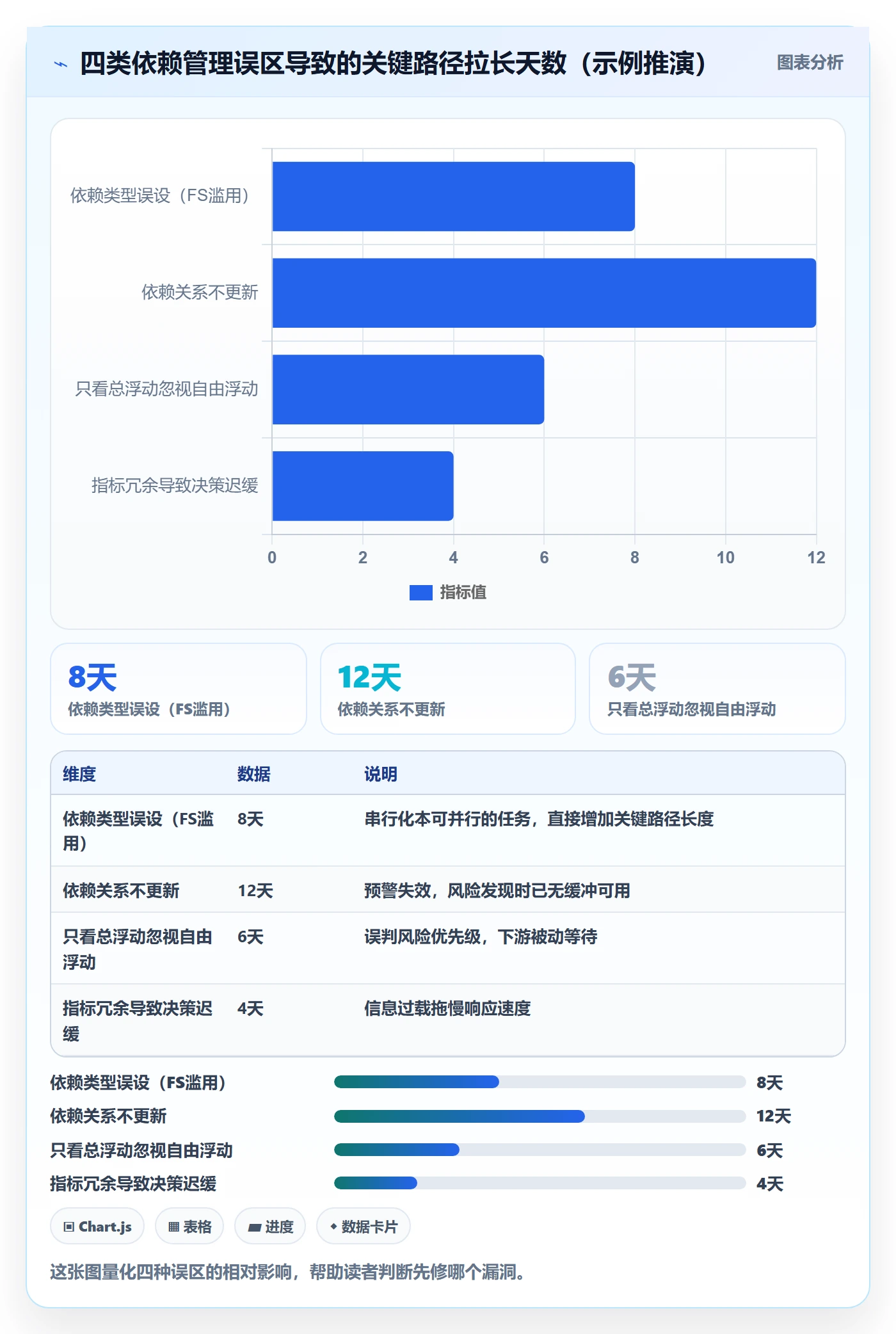Click the 只看总浮动忽视自由浮动 progress bar

pos(540,1150)
